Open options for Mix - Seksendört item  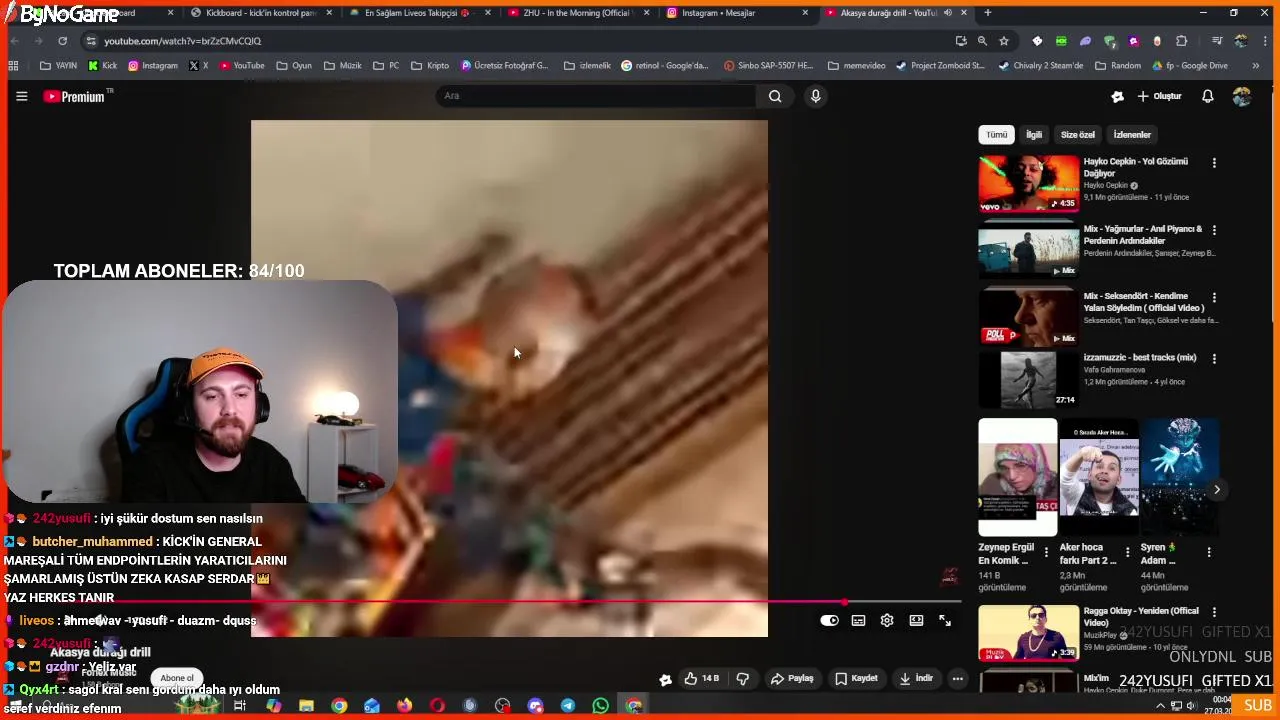1214,297
